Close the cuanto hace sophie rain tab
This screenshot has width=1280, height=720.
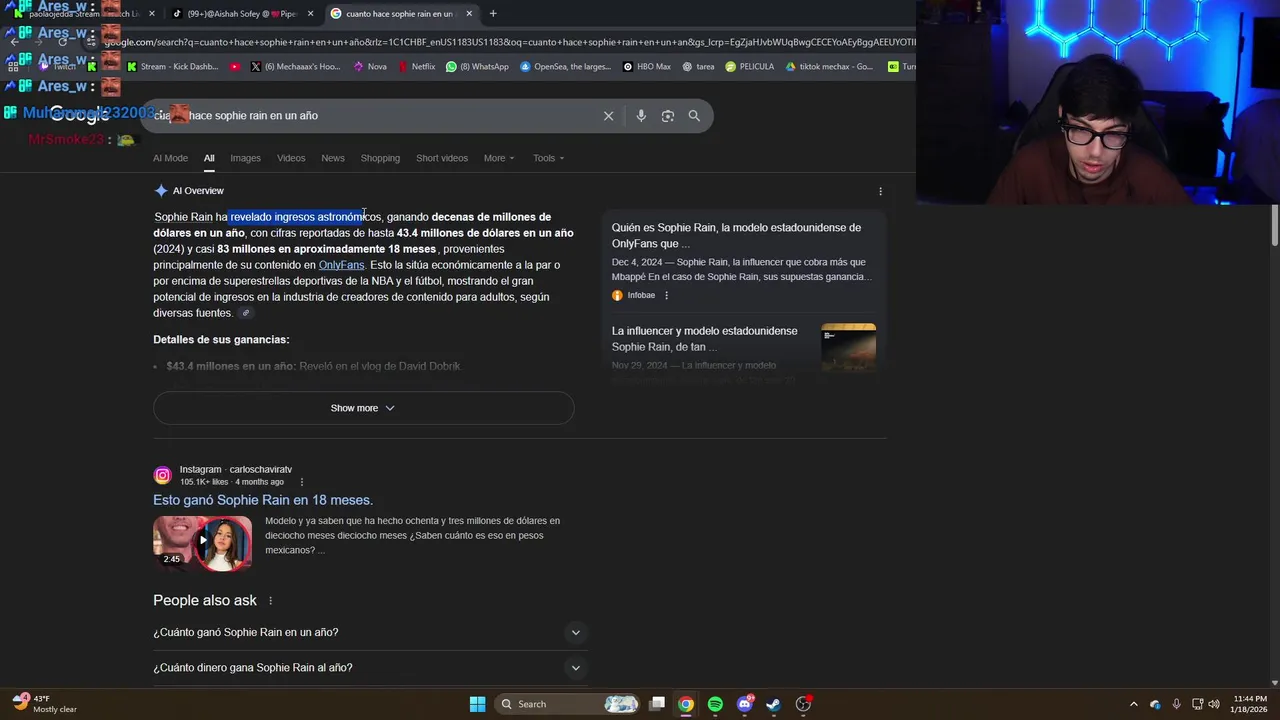[x=468, y=14]
